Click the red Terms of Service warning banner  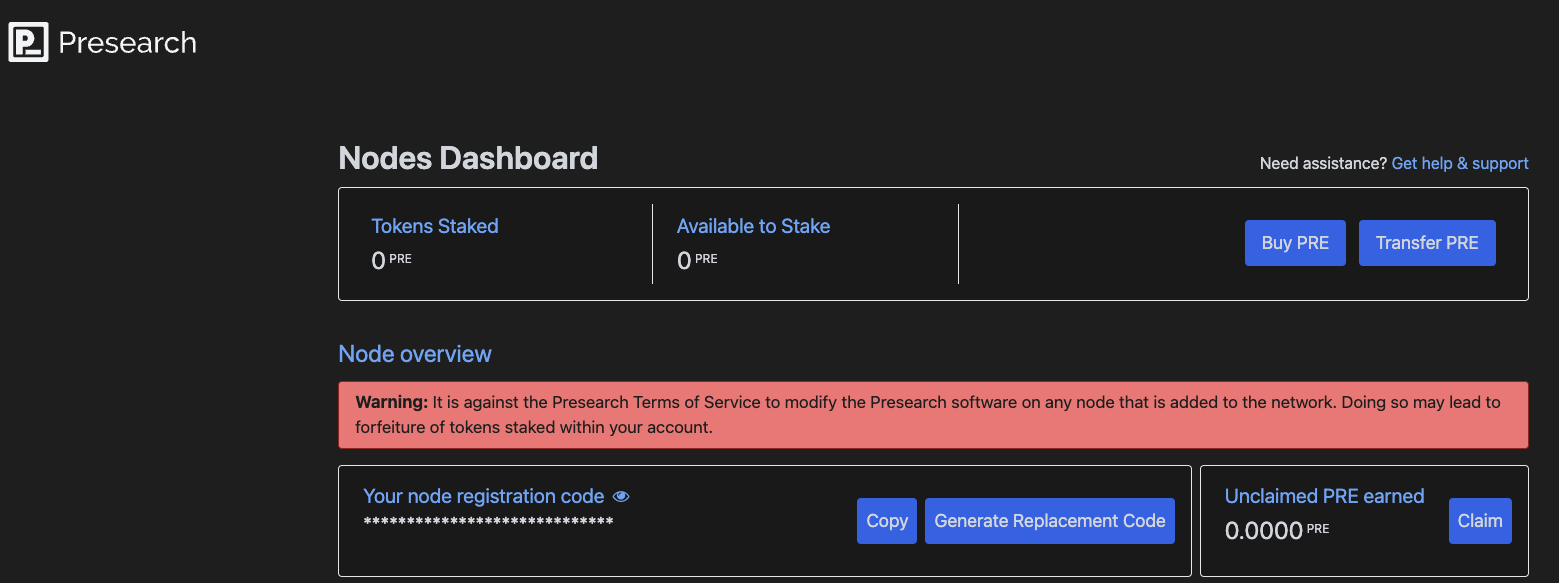coord(932,414)
